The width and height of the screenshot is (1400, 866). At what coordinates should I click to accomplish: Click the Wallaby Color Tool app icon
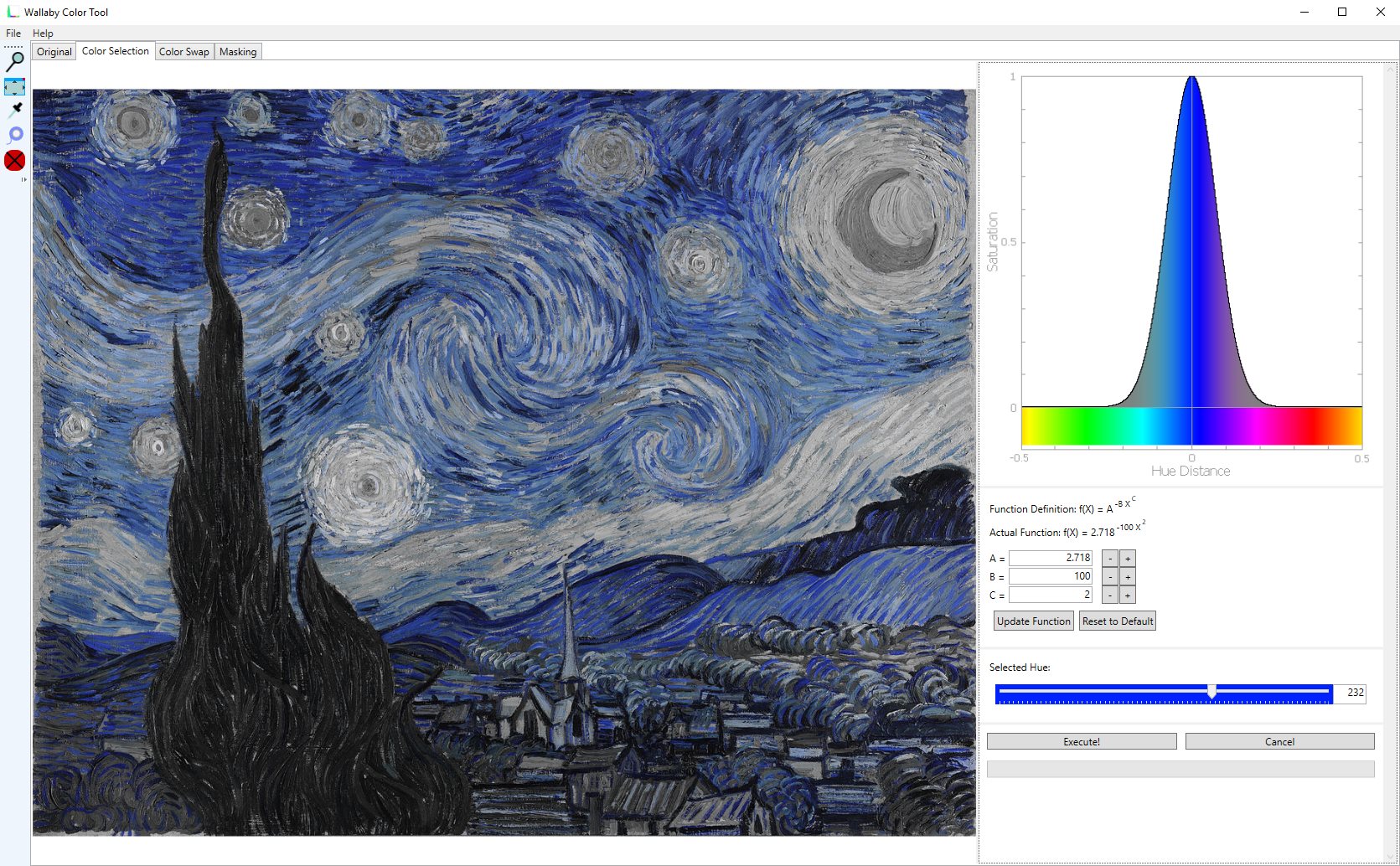pyautogui.click(x=13, y=12)
